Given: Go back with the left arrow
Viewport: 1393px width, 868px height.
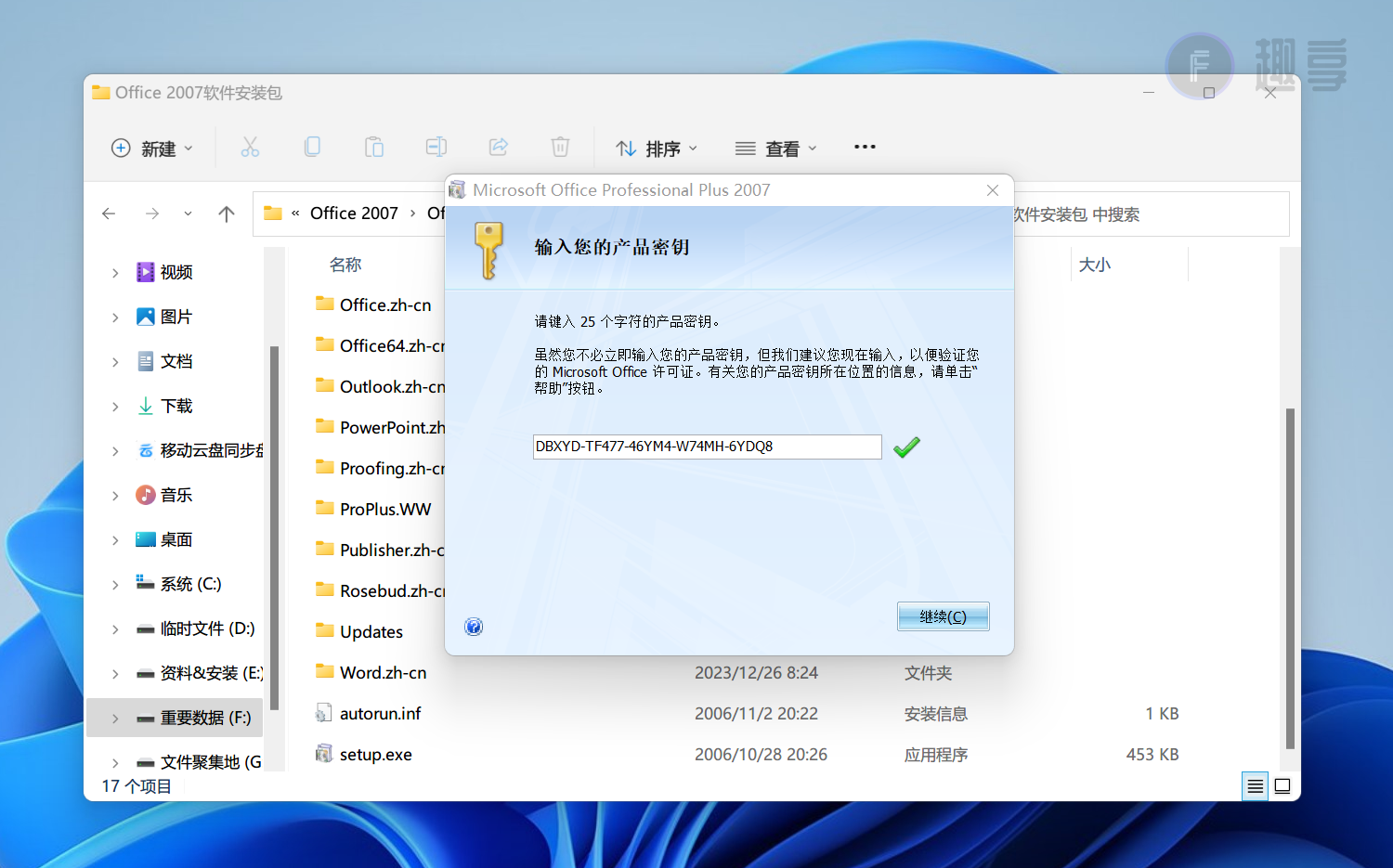Looking at the screenshot, I should tap(109, 214).
